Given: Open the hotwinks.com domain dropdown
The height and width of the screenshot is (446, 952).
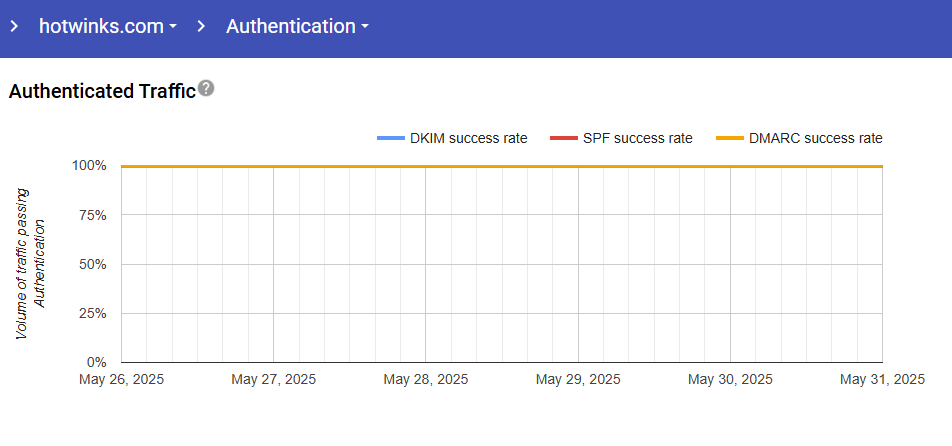Looking at the screenshot, I should pyautogui.click(x=108, y=27).
